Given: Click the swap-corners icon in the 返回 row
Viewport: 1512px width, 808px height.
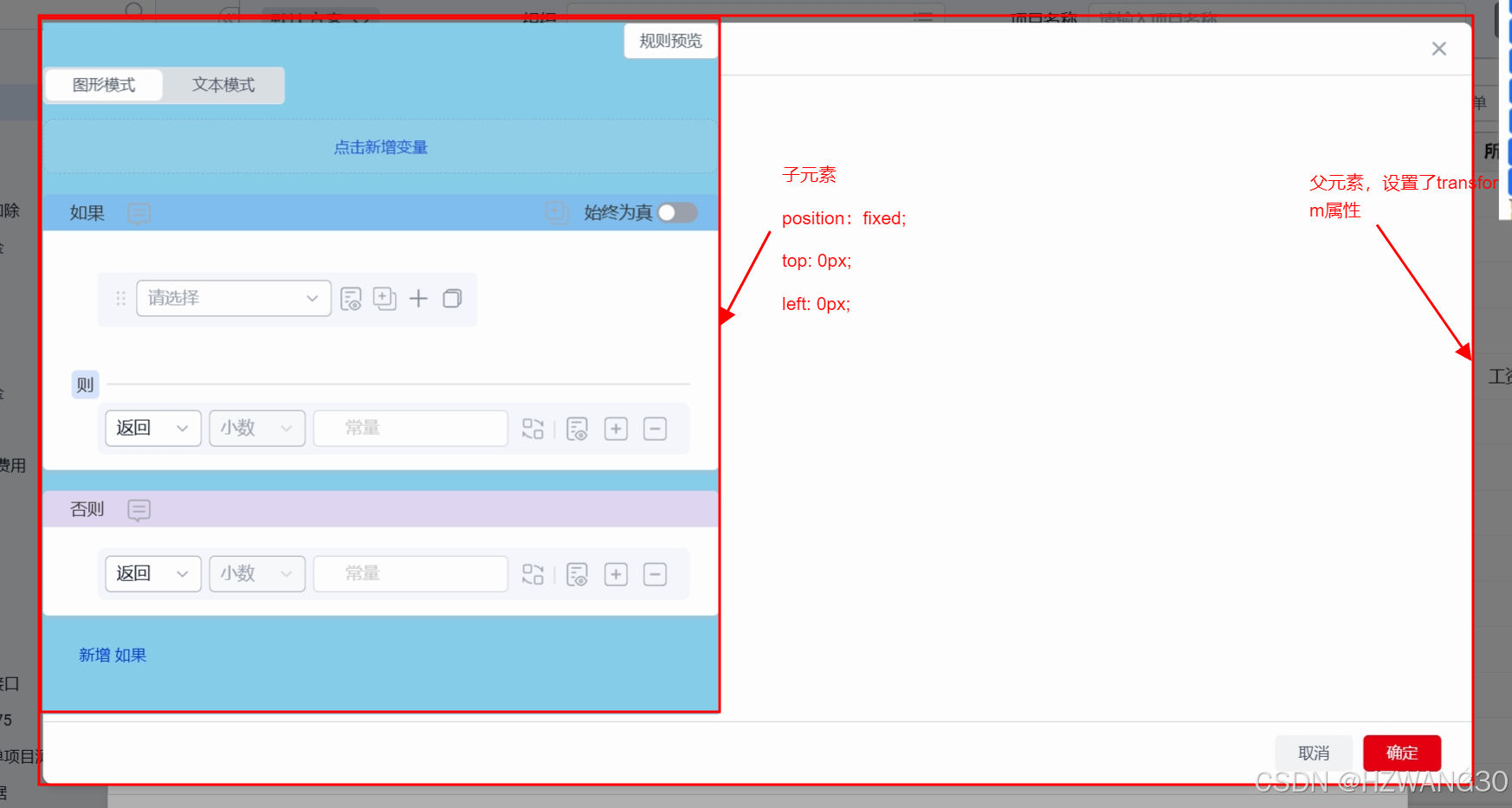Looking at the screenshot, I should click(533, 428).
